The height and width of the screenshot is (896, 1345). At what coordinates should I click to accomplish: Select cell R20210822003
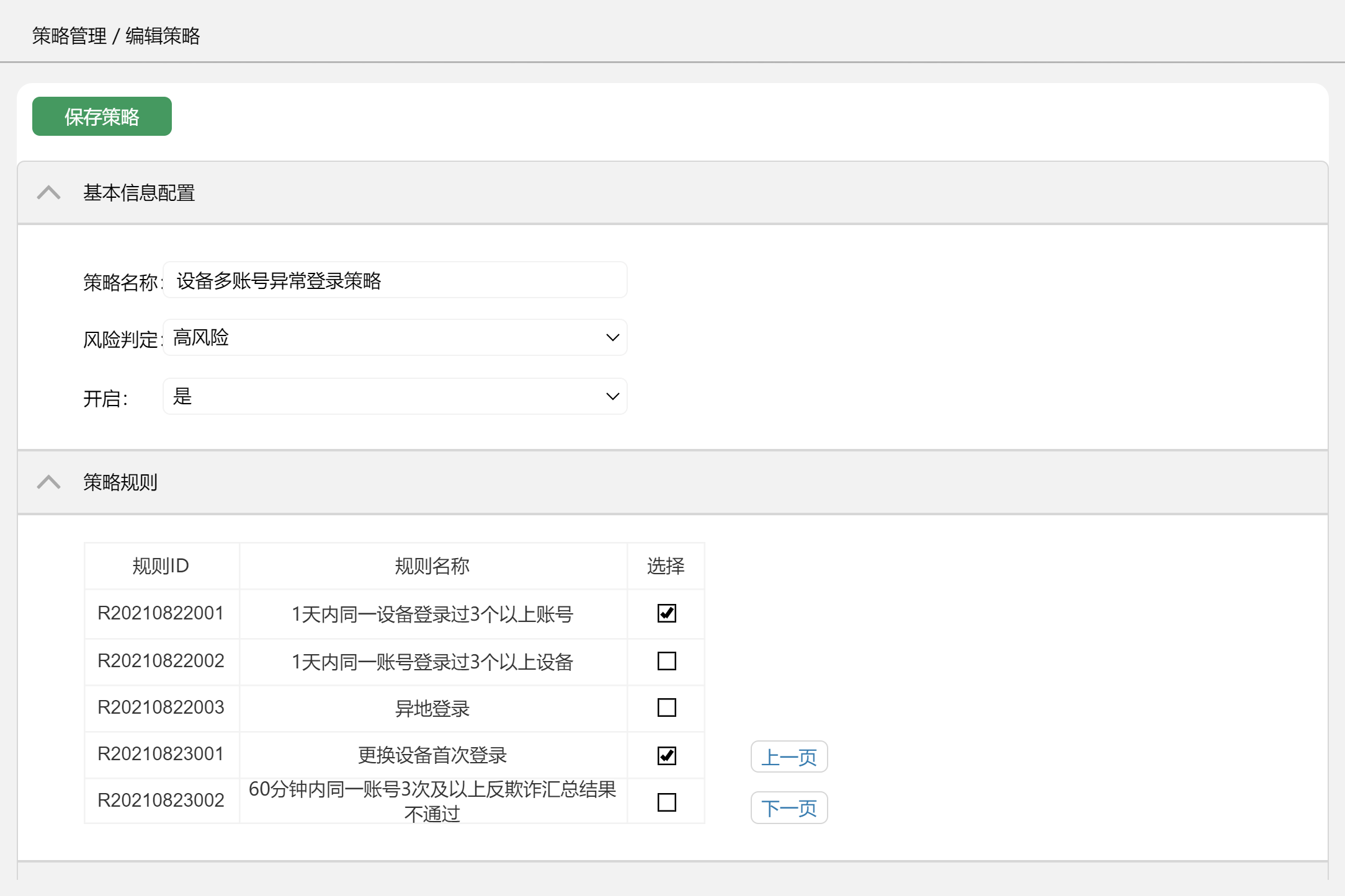point(161,707)
